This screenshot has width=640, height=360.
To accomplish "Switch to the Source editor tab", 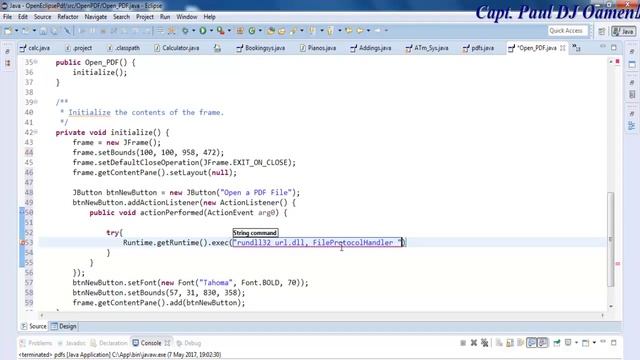I will coord(34,326).
